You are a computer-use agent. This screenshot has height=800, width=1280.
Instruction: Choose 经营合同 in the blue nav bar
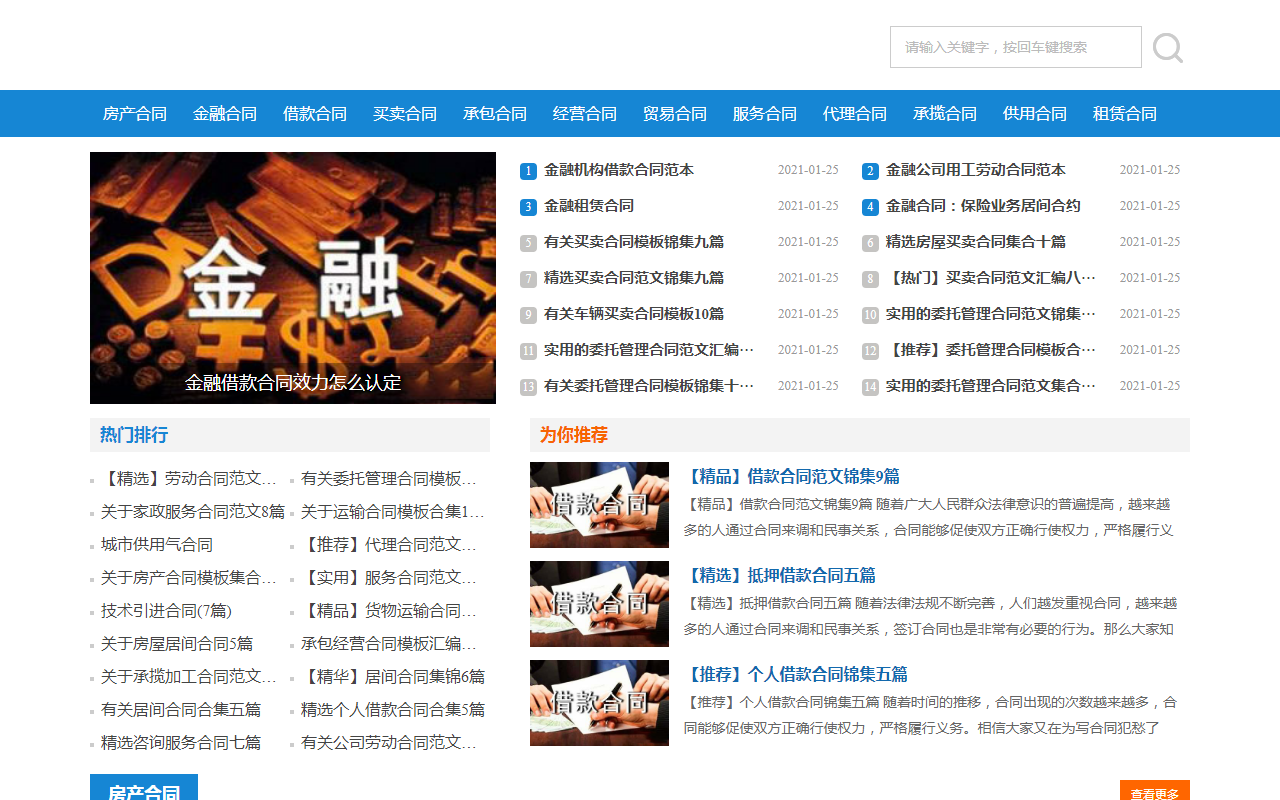pyautogui.click(x=585, y=114)
